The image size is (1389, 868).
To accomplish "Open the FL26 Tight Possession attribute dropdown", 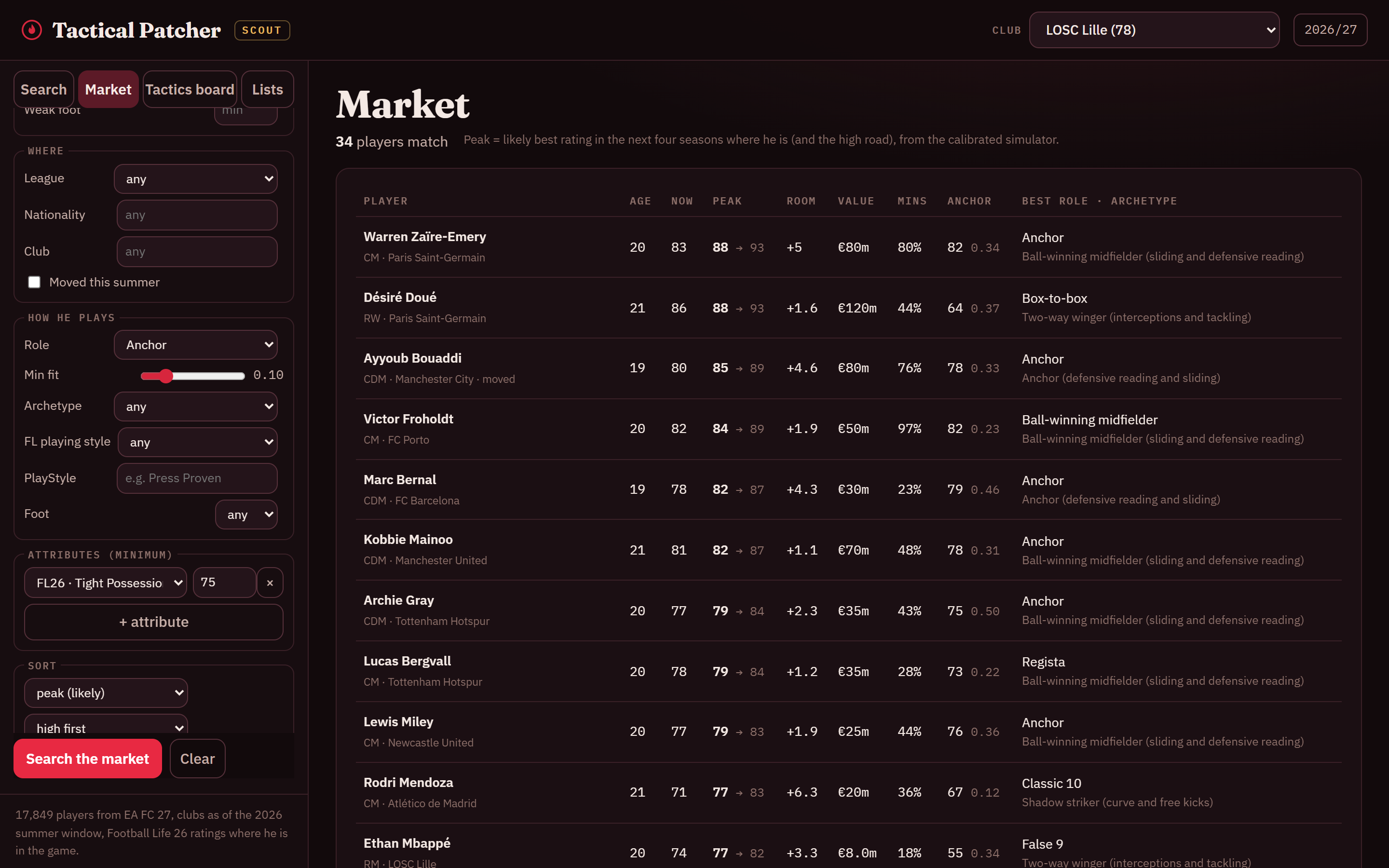I will (x=106, y=583).
